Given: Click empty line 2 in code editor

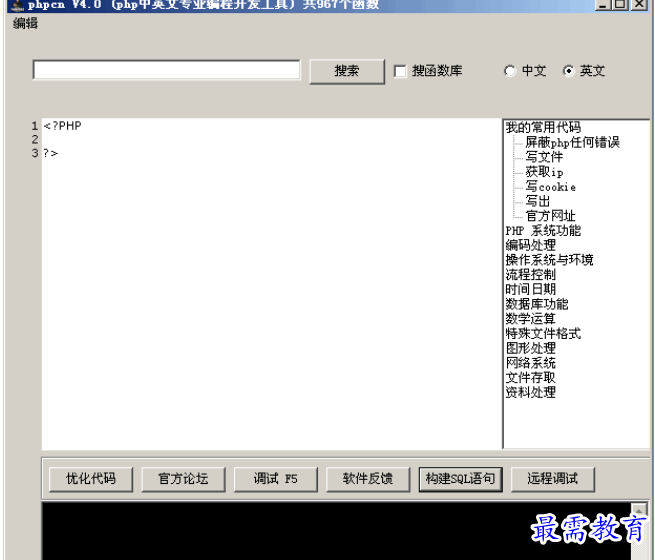Looking at the screenshot, I should [x=272, y=139].
